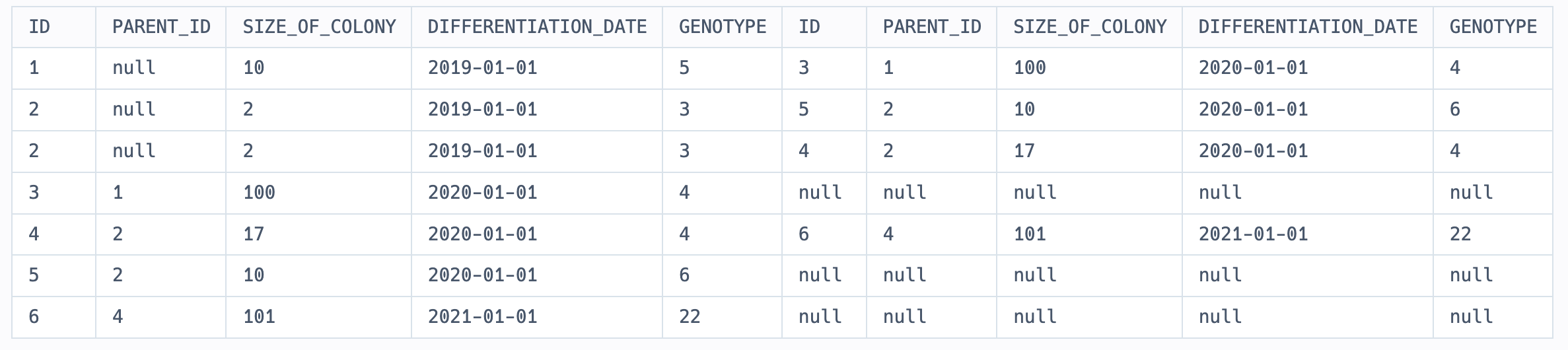Select the 101 cell in the second SIZE_OF_COLONY column
This screenshot has width=1568, height=350.
coord(1030,234)
